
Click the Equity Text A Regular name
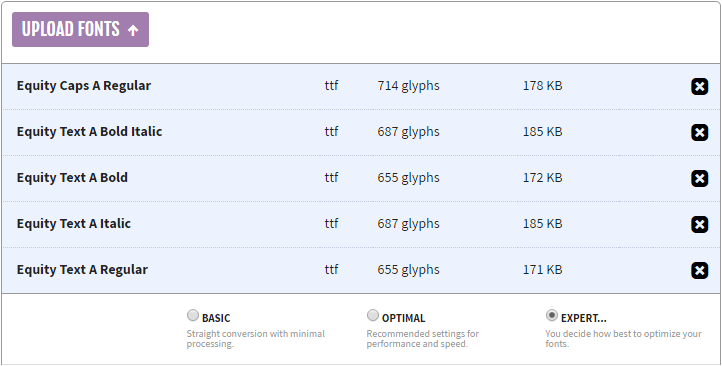[x=82, y=270]
